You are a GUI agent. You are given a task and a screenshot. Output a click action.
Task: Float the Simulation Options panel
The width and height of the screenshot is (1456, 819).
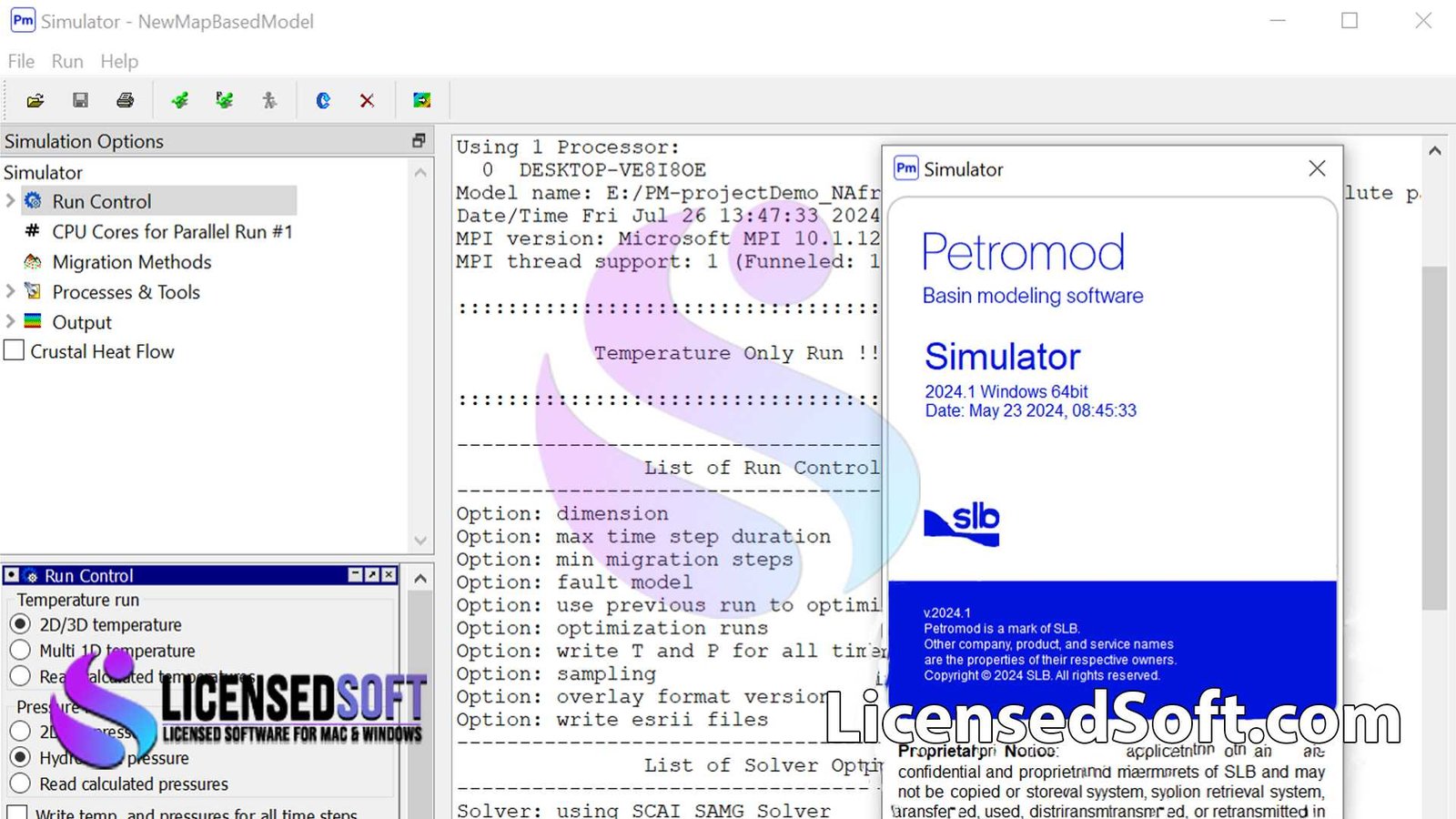(x=419, y=140)
